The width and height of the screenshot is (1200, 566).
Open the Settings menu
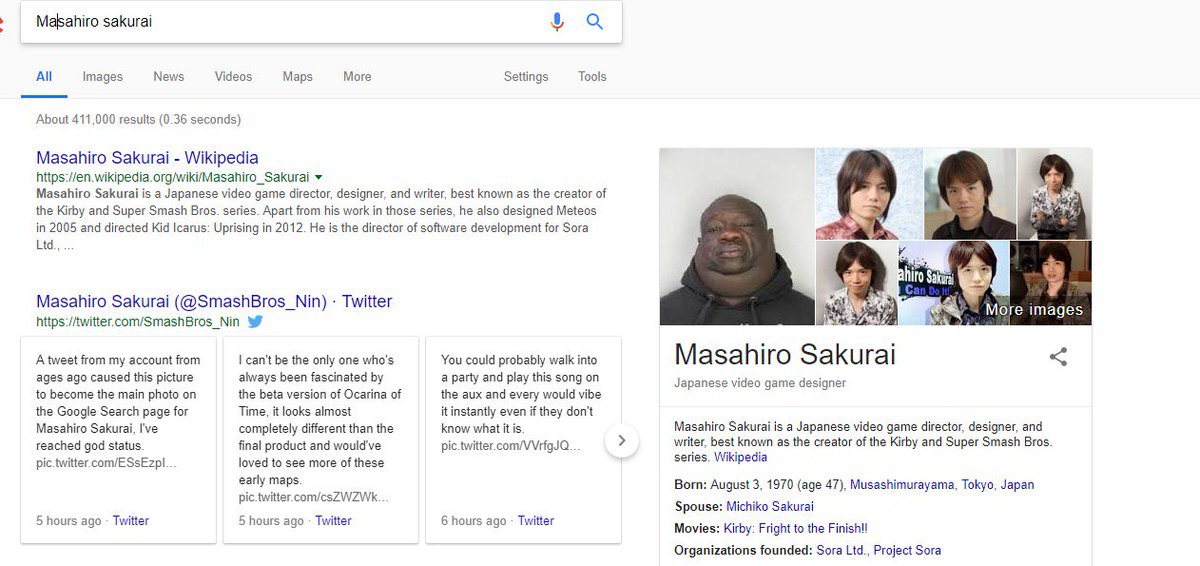526,76
